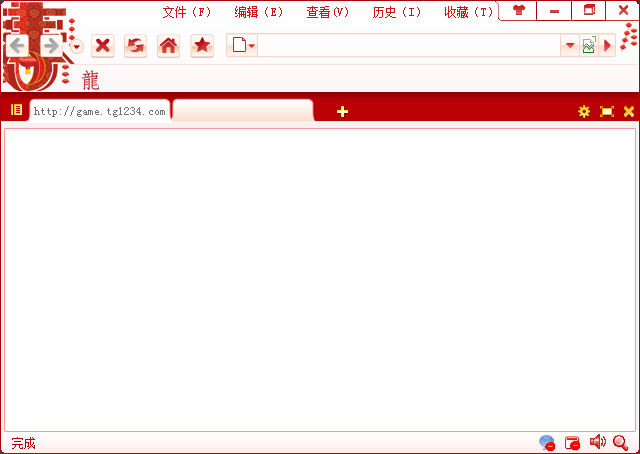This screenshot has height=454, width=640.
Task: Open the 文件 (F) menu
Action: pyautogui.click(x=187, y=12)
